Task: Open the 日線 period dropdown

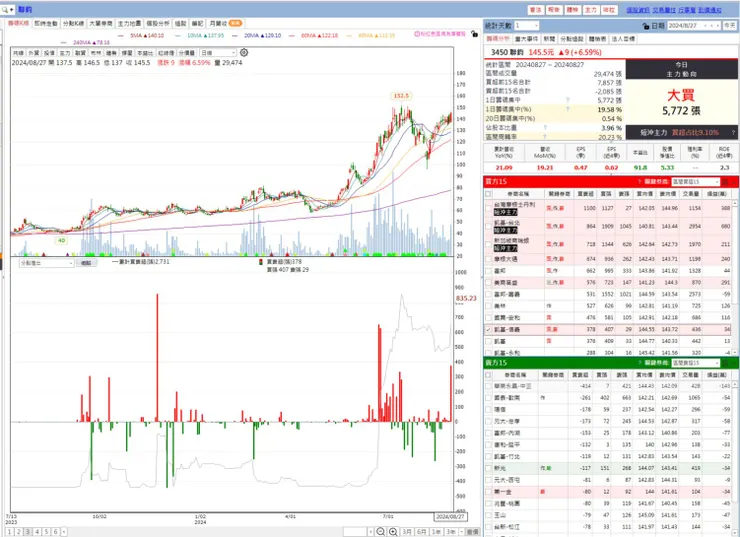Action: point(218,53)
